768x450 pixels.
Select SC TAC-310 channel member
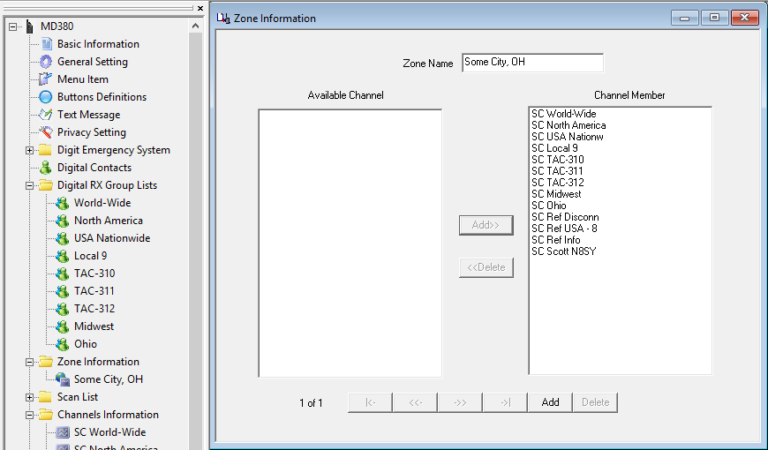coord(557,160)
